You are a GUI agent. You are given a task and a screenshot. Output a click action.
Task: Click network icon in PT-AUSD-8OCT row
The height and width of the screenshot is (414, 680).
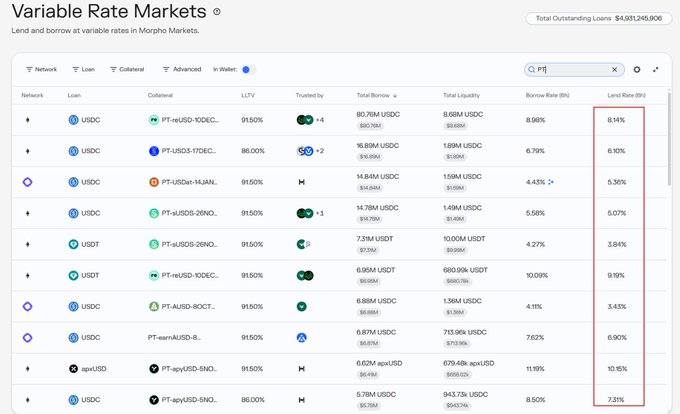[27, 306]
